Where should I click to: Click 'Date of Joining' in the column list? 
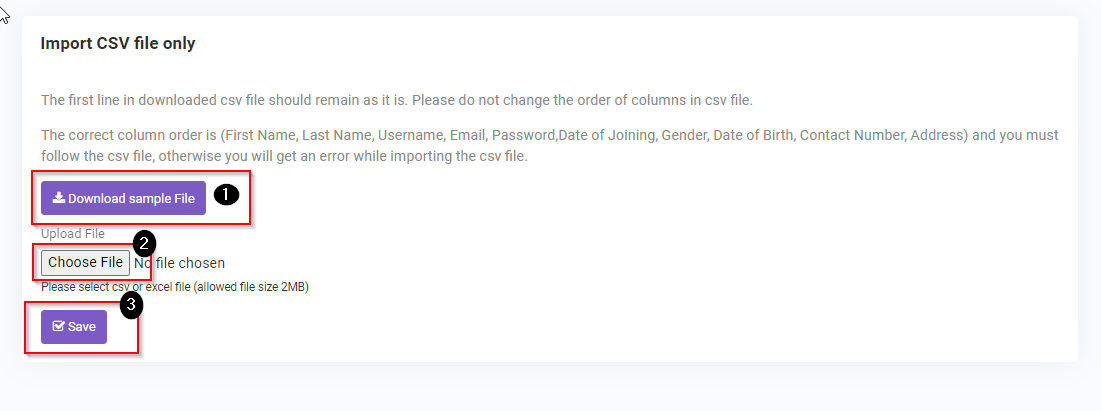(x=603, y=135)
